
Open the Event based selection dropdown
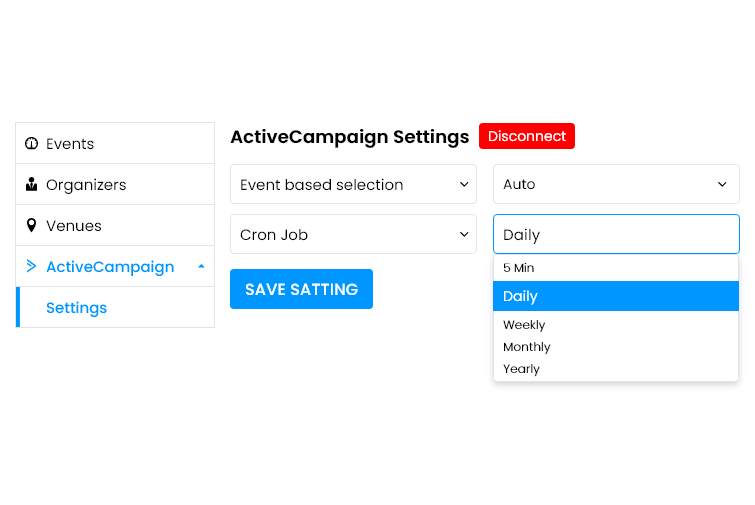click(x=353, y=184)
